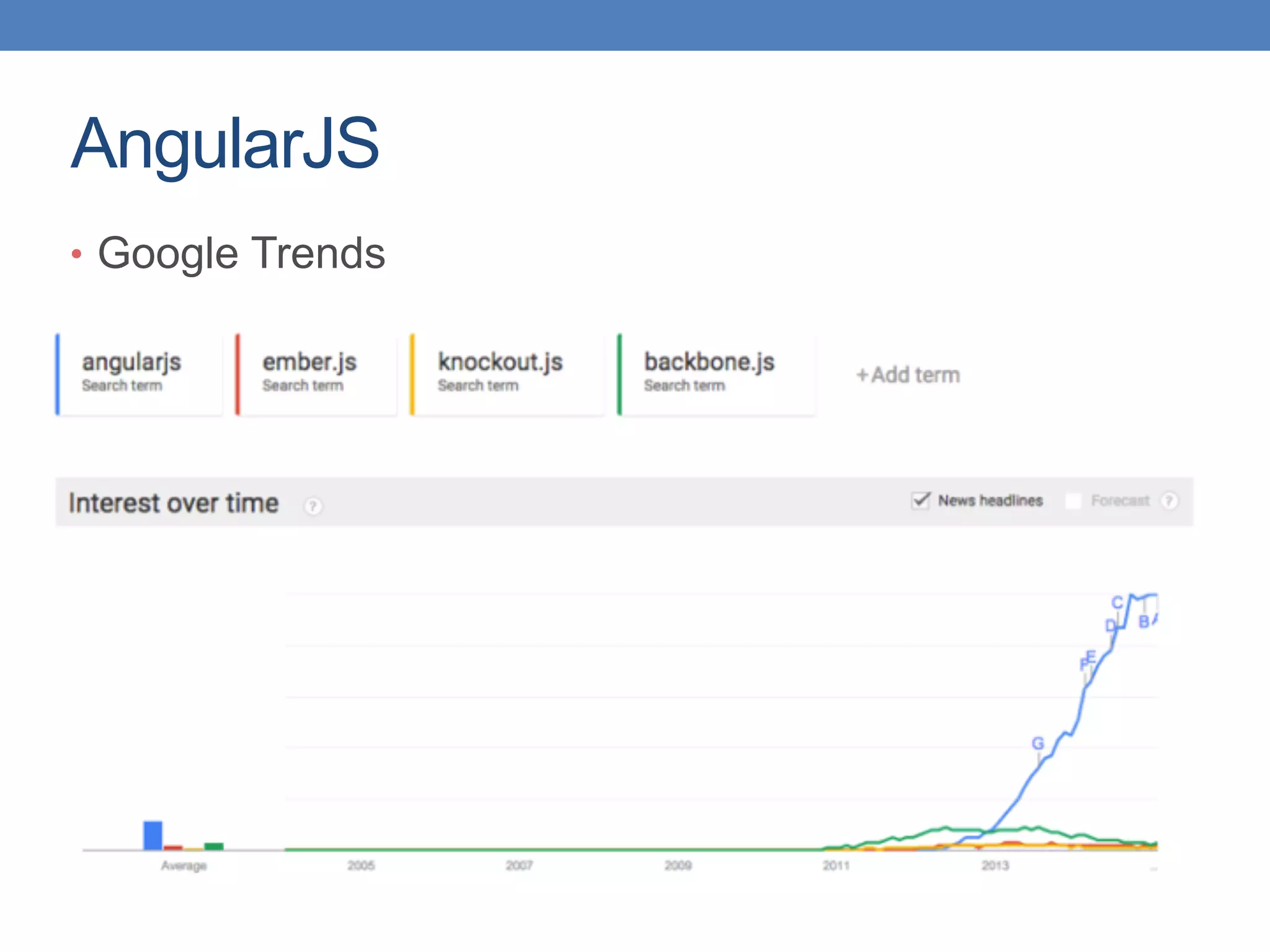Click news headline marker G on chart

pyautogui.click(x=1038, y=743)
